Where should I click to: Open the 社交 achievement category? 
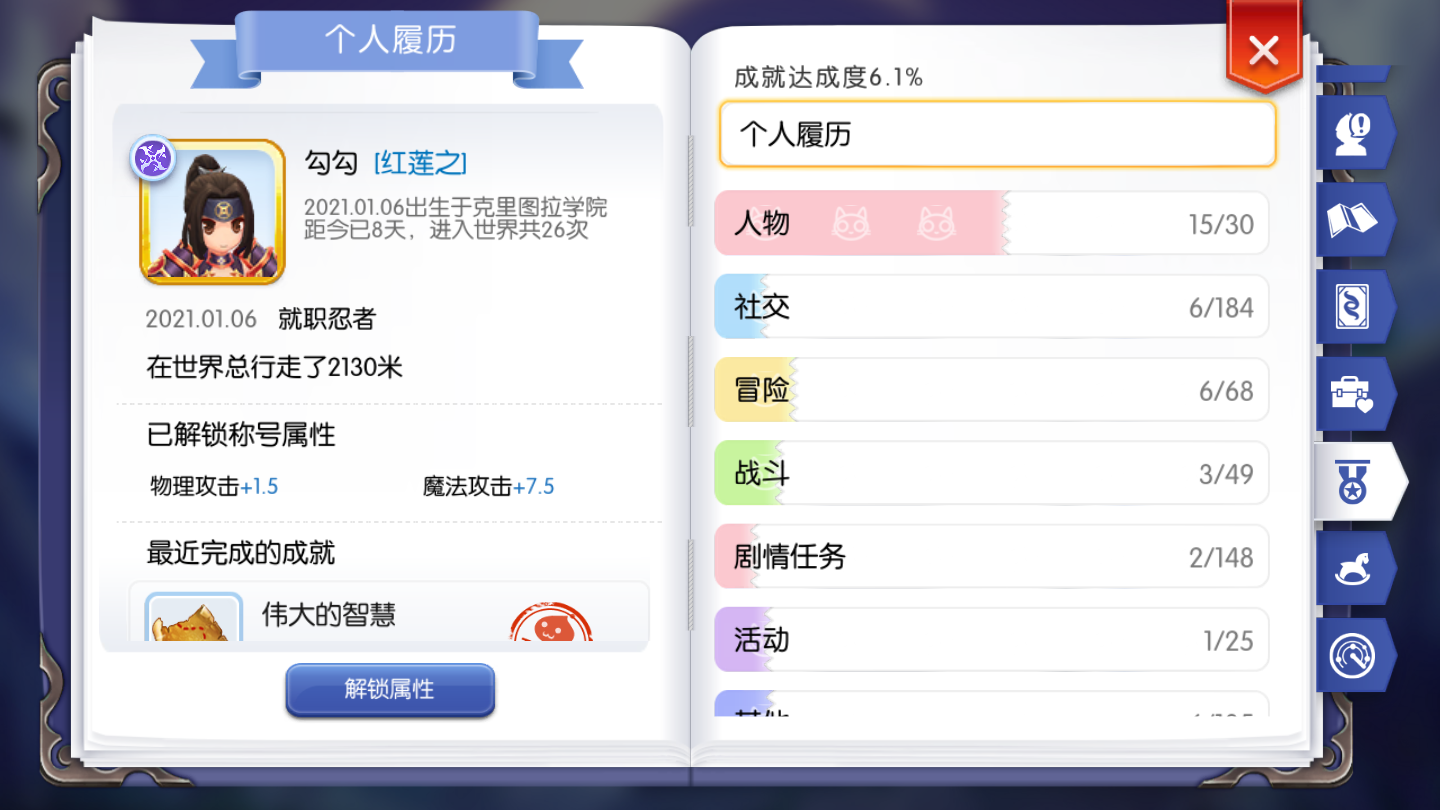[991, 307]
